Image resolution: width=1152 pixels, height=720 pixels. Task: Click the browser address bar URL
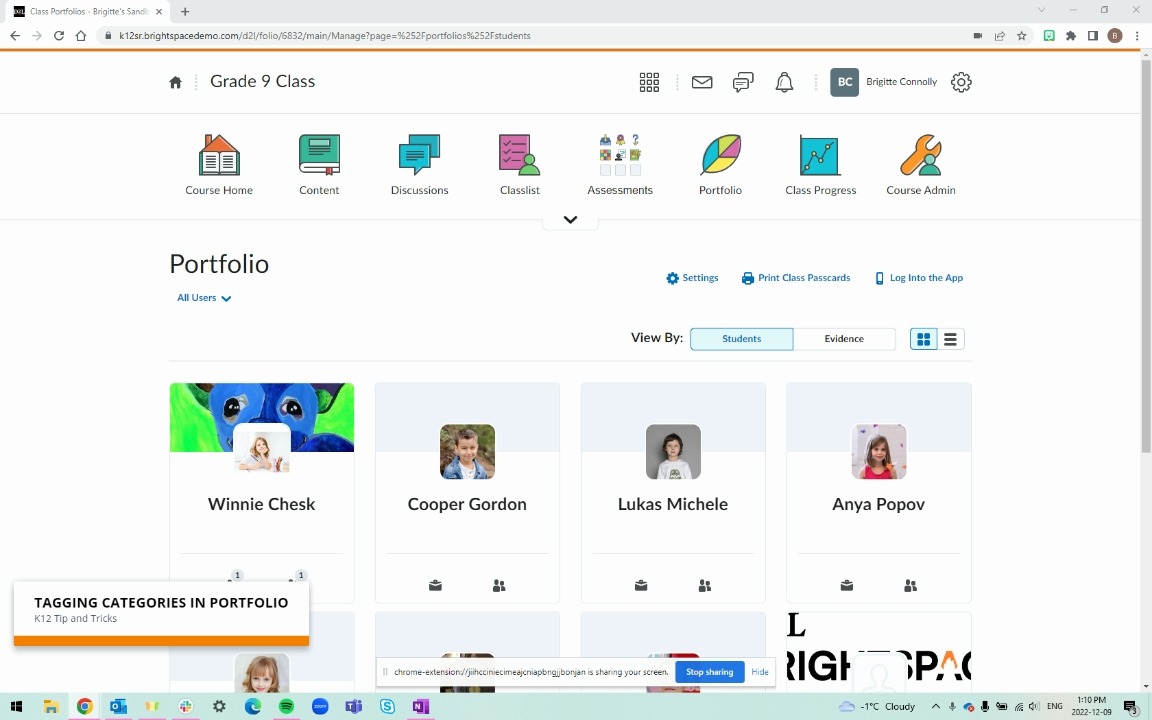(325, 35)
